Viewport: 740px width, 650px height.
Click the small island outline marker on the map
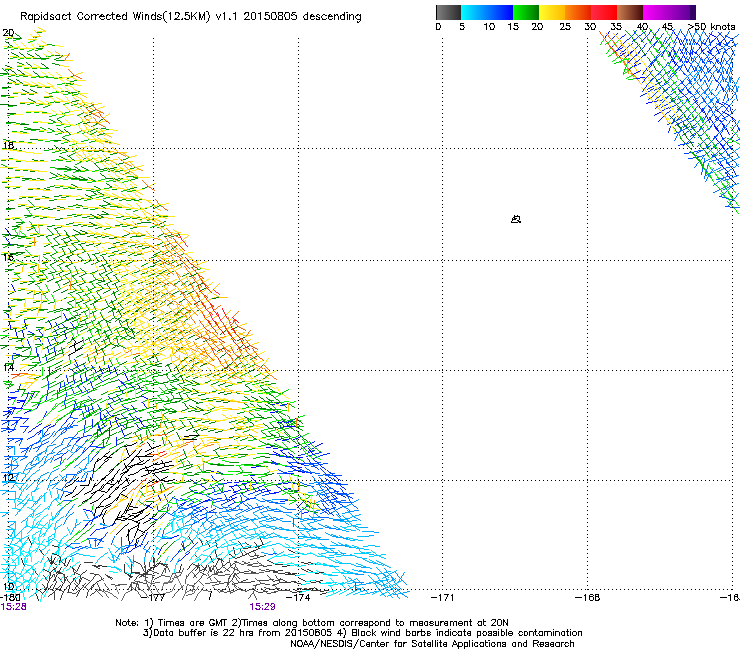tap(516, 219)
